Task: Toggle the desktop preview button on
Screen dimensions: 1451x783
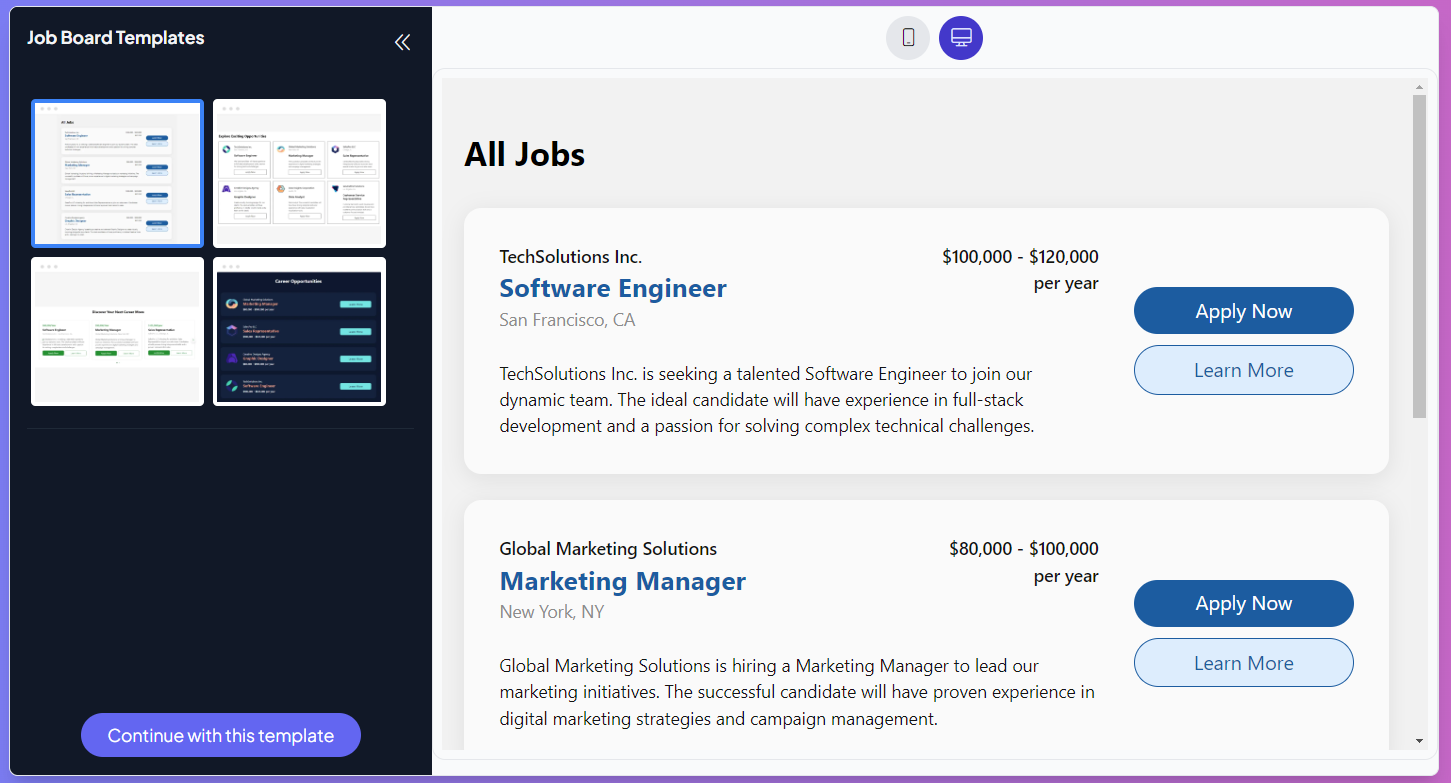Action: pyautogui.click(x=960, y=37)
